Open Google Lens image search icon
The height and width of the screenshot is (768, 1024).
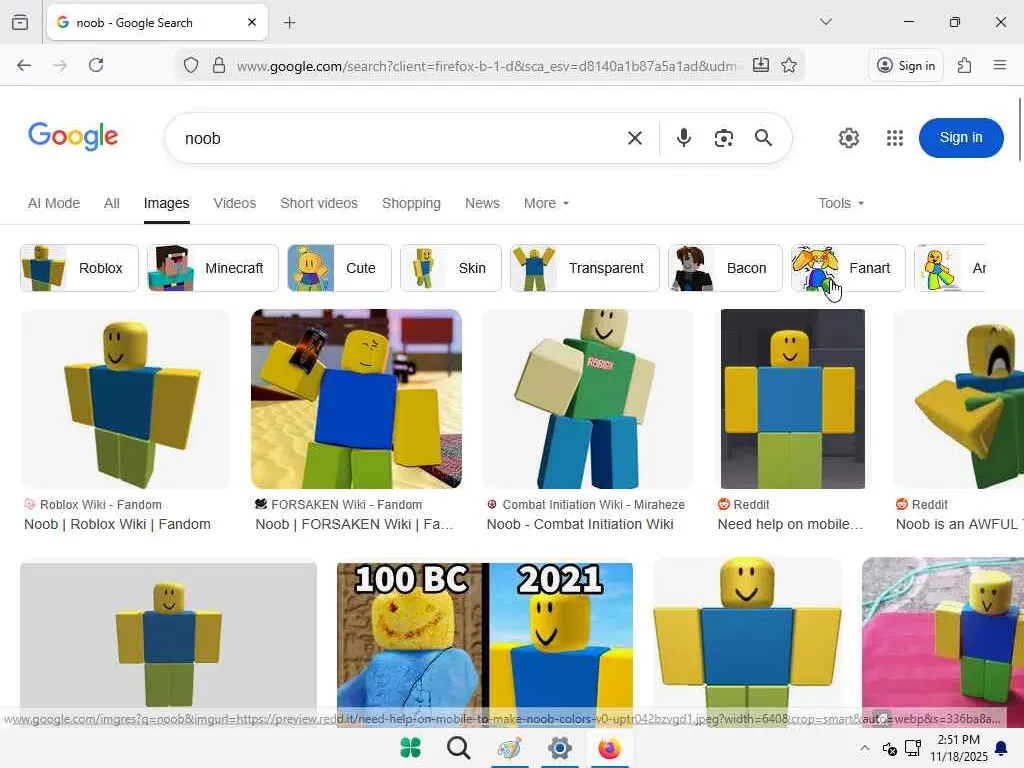point(724,138)
